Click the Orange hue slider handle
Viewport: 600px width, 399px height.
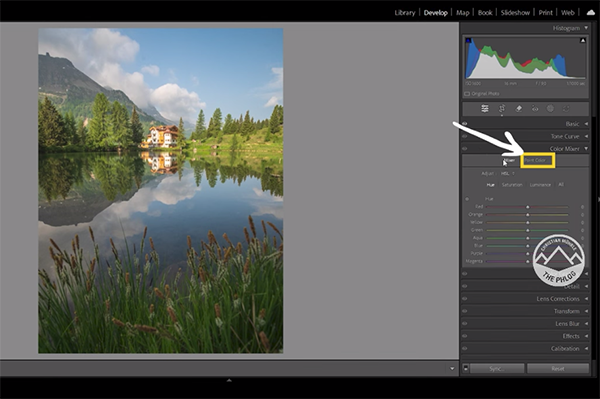(x=528, y=215)
